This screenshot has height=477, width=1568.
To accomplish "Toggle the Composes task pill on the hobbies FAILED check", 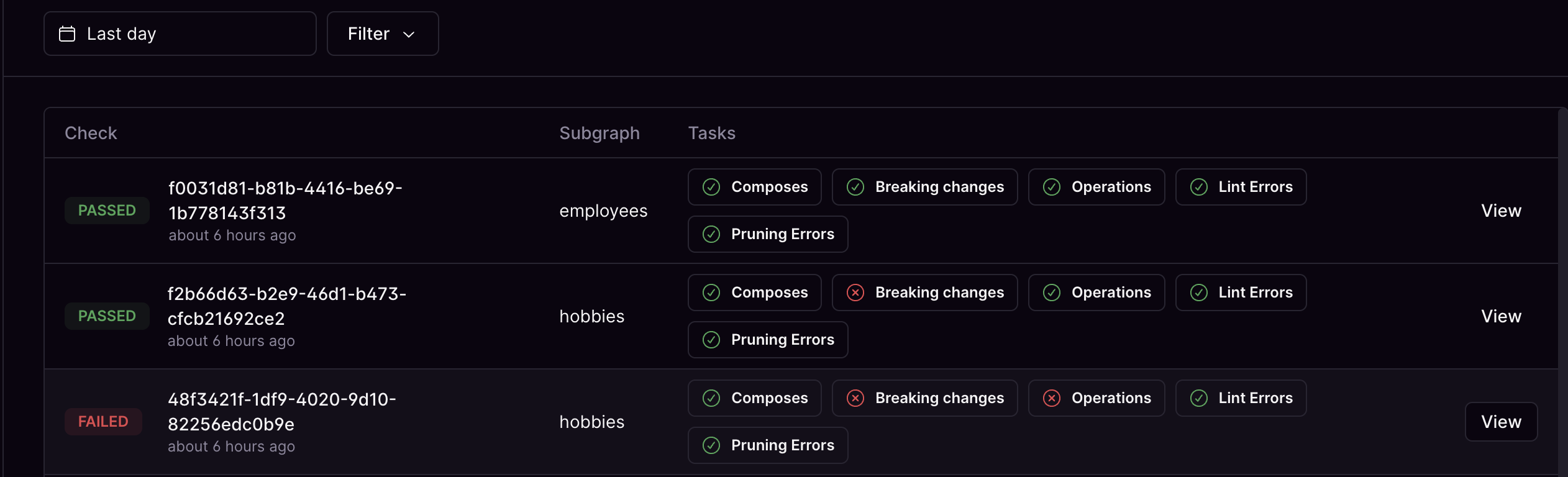I will coord(754,398).
